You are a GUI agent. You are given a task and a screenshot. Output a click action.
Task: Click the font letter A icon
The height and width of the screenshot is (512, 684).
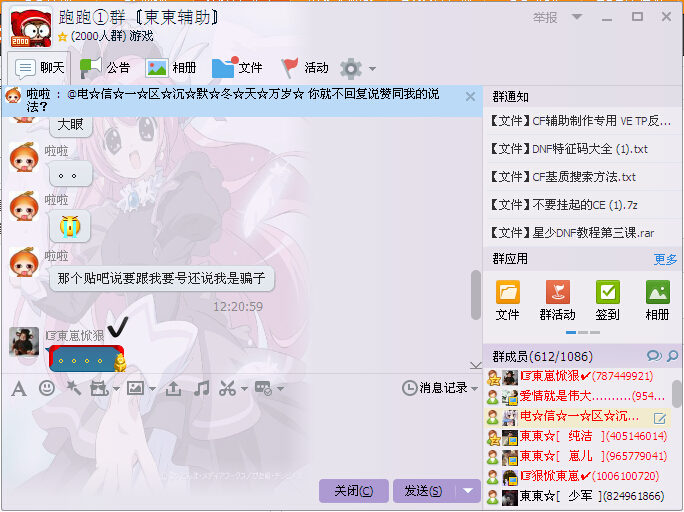[19, 388]
